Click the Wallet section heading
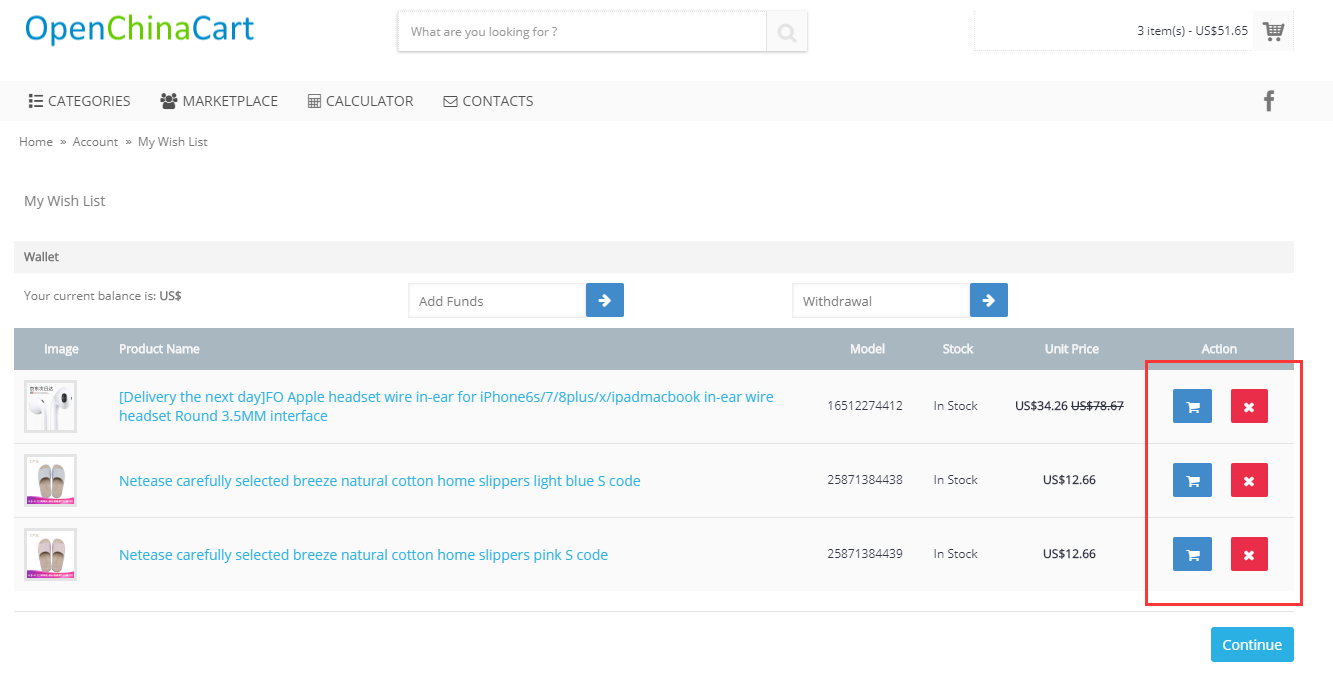The height and width of the screenshot is (684, 1333). 42,257
